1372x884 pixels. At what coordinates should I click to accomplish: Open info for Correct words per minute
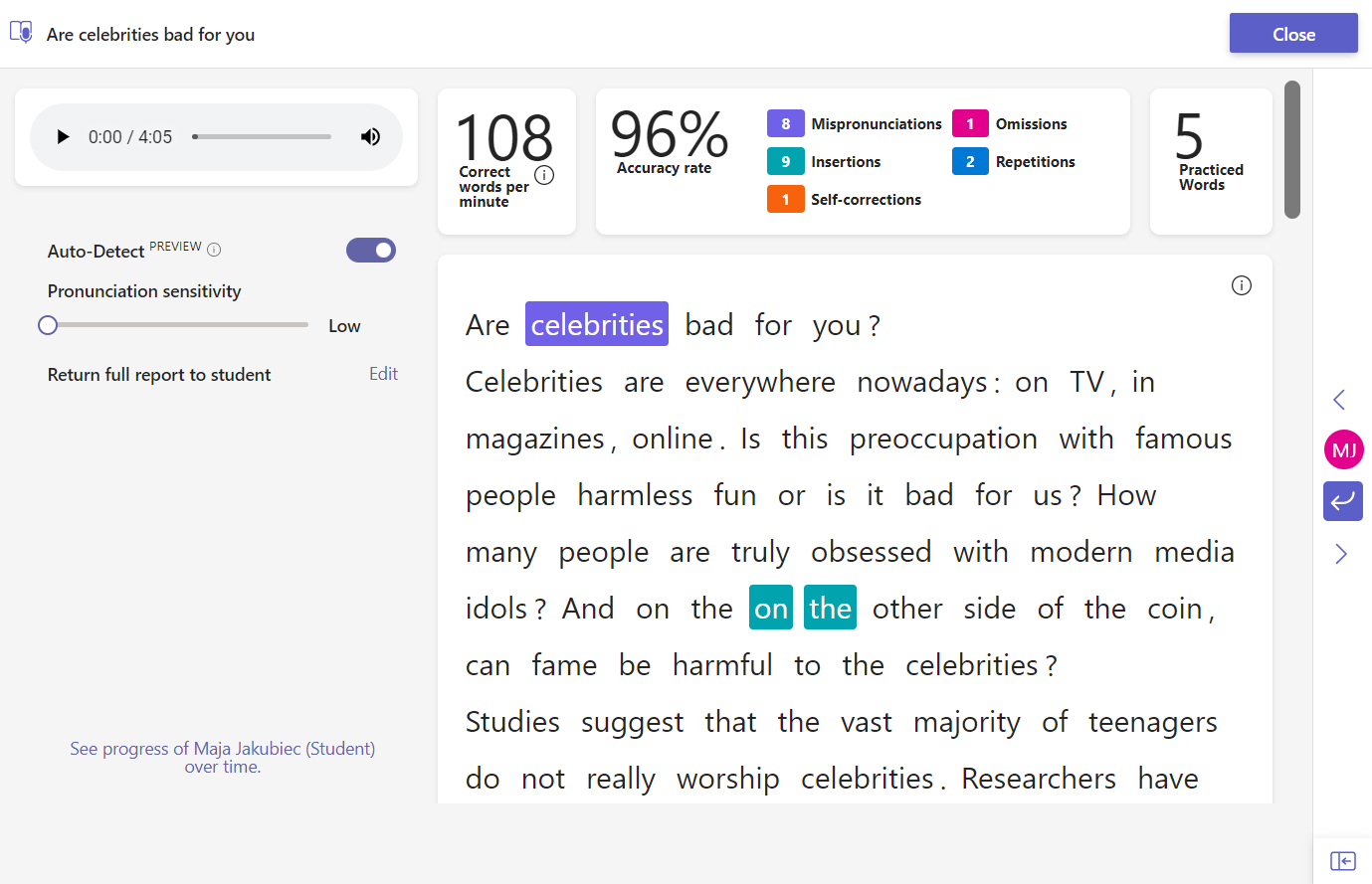544,175
